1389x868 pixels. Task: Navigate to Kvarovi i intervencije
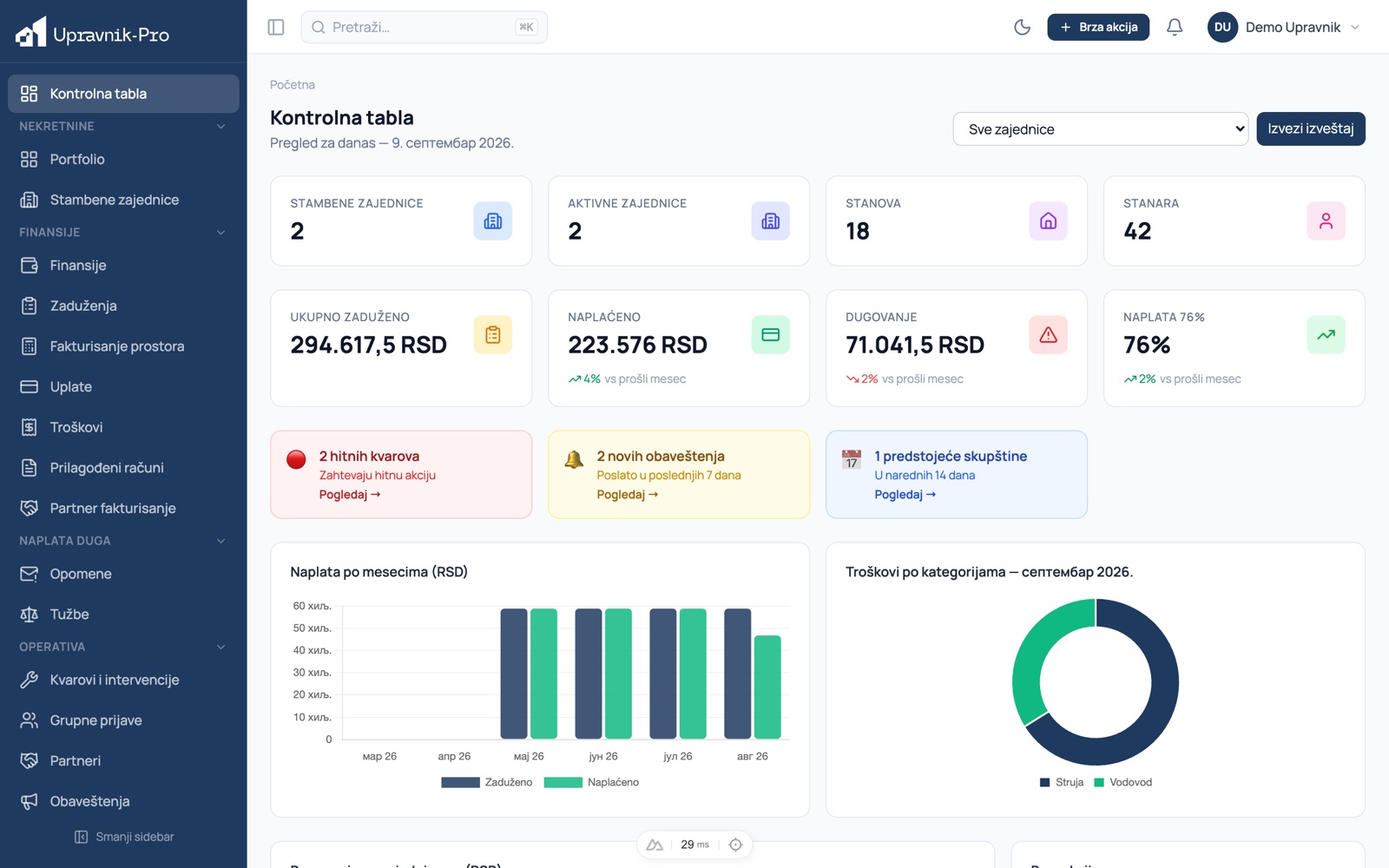(x=123, y=680)
